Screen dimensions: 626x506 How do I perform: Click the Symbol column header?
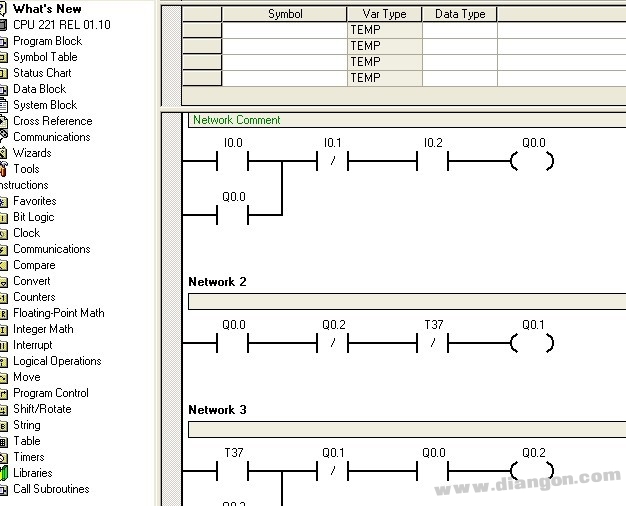pyautogui.click(x=284, y=14)
